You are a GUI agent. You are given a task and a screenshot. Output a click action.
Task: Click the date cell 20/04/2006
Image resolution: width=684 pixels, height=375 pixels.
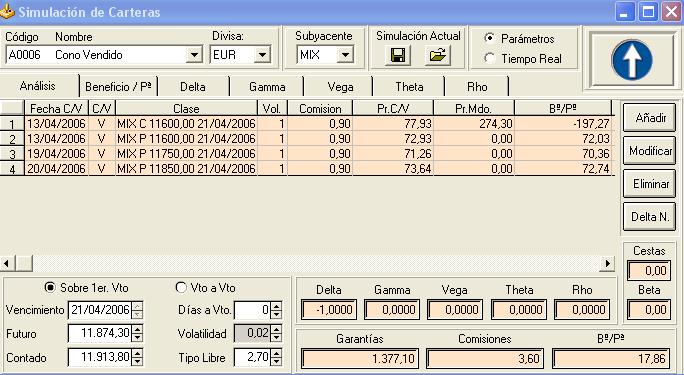(56, 168)
